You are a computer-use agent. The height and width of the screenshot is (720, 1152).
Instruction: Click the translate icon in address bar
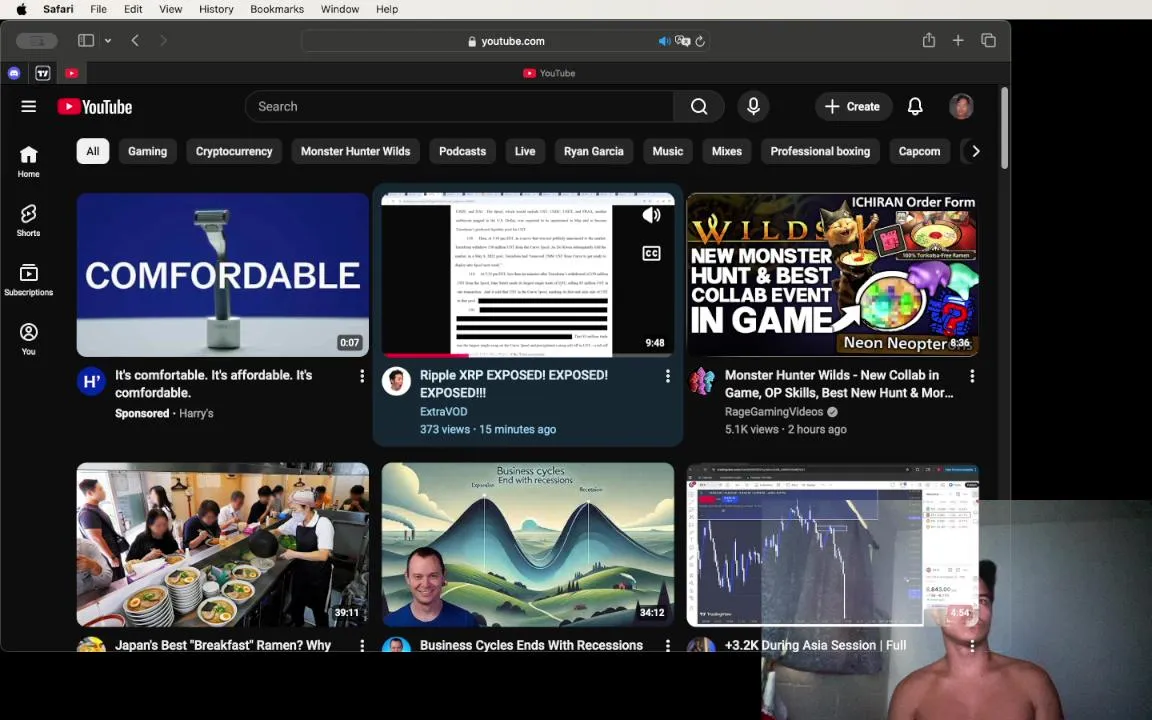click(x=683, y=41)
